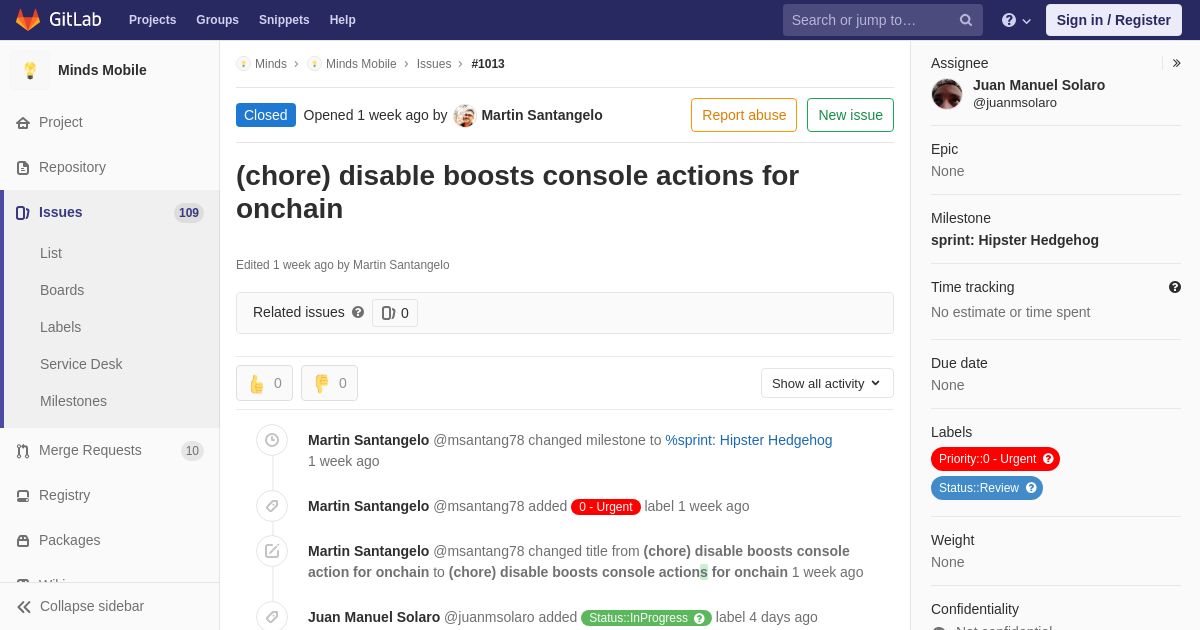Open %sprint: Hipster Hedgehog milestone link
1200x630 pixels.
click(x=749, y=440)
